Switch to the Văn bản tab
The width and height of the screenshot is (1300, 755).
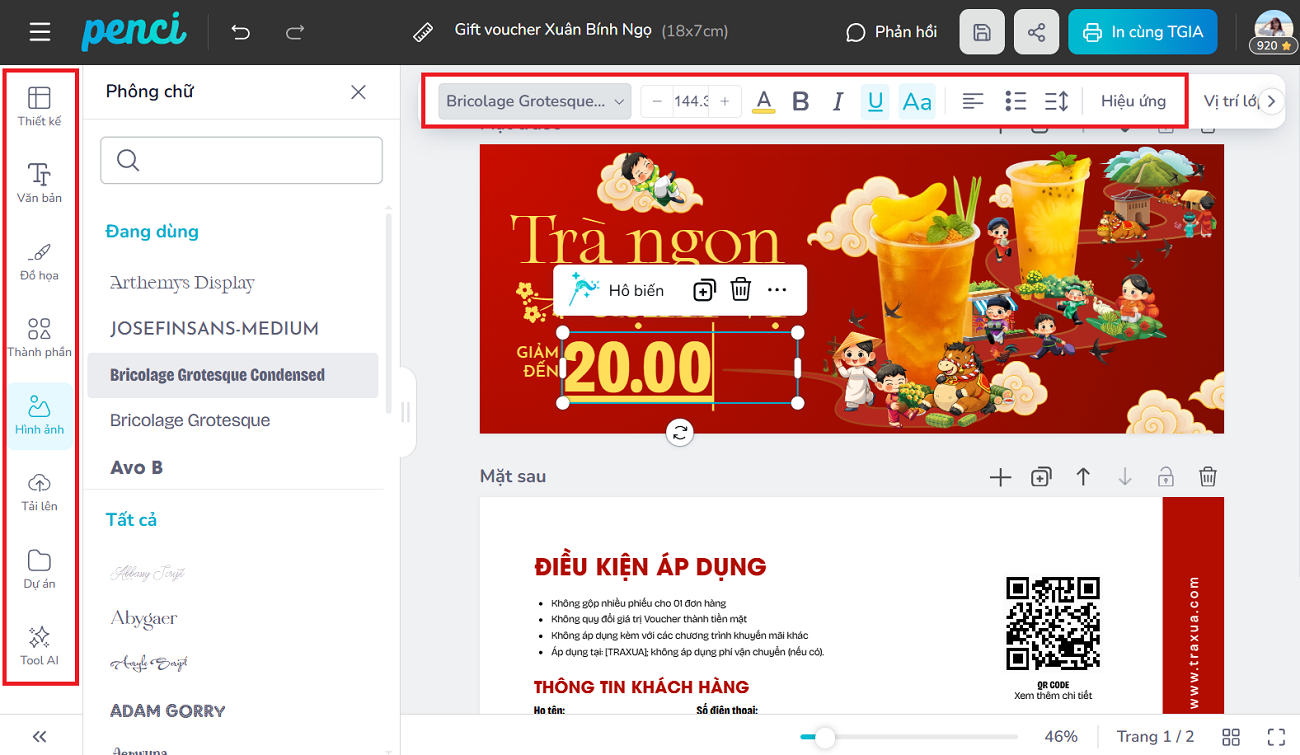pos(40,183)
